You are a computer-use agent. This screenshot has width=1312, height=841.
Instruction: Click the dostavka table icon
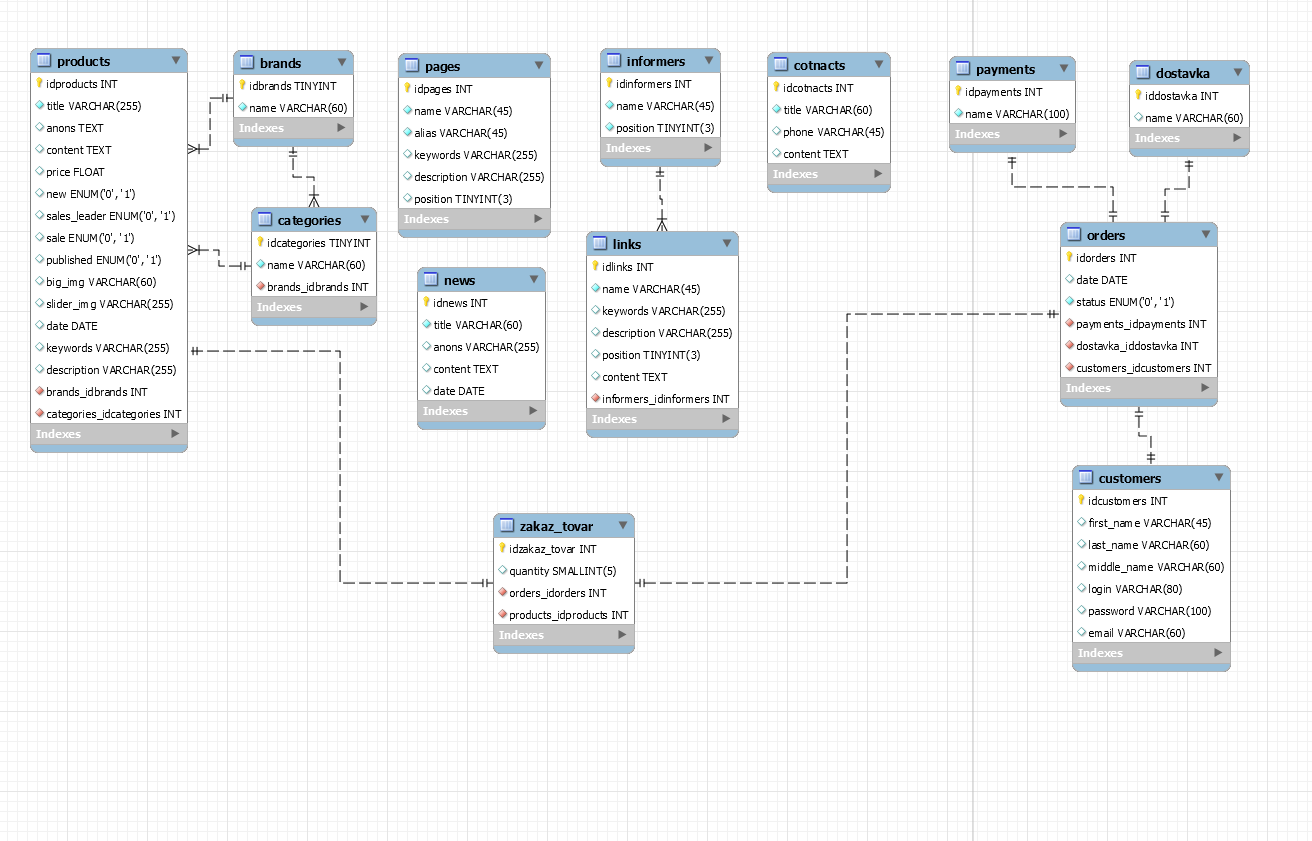(x=1143, y=73)
